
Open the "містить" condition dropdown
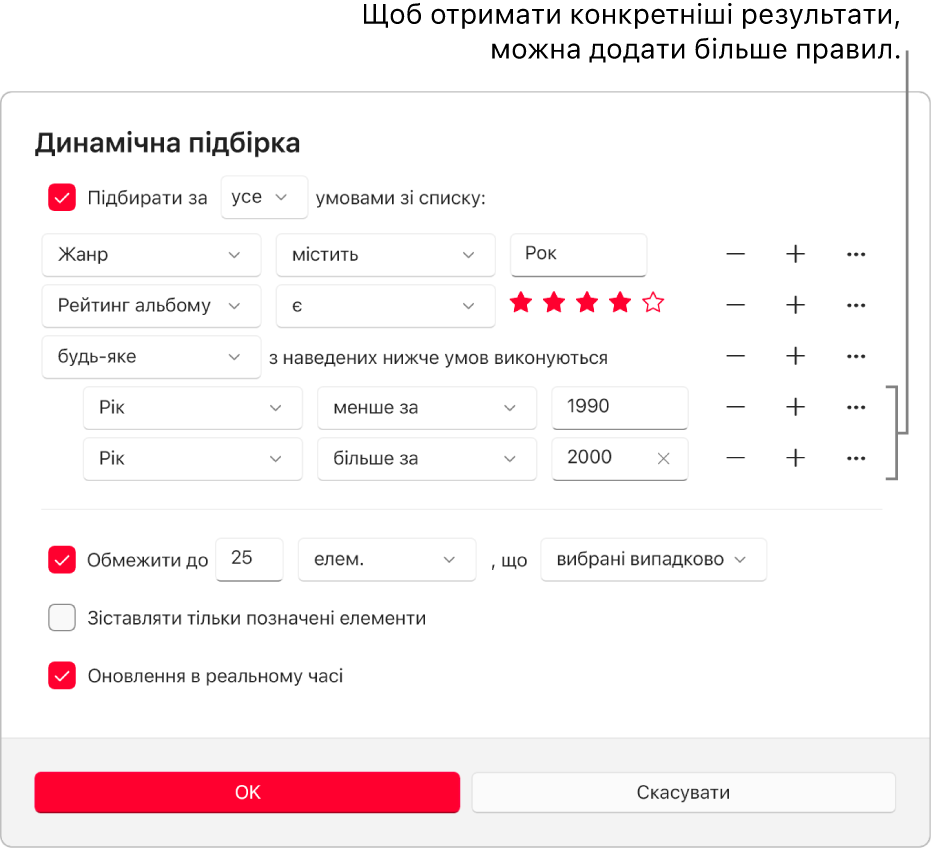(x=385, y=255)
